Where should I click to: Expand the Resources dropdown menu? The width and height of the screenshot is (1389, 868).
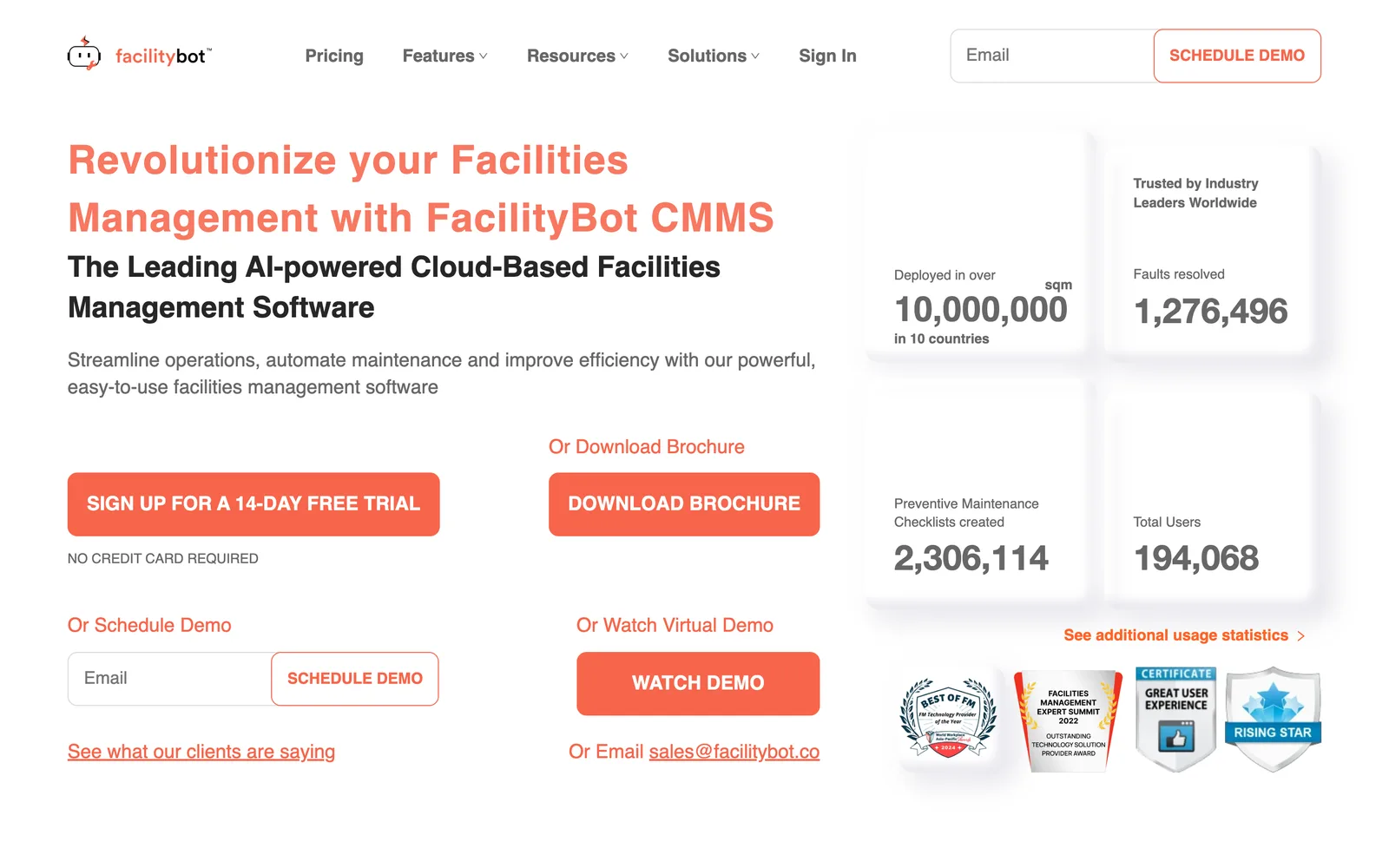point(577,56)
